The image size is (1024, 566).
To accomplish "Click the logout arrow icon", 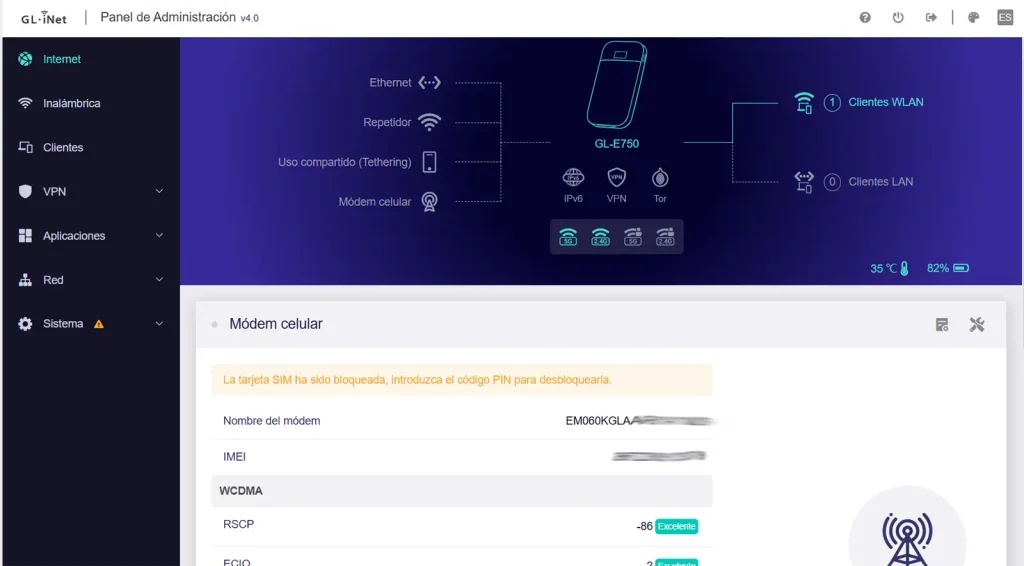I will click(x=931, y=18).
